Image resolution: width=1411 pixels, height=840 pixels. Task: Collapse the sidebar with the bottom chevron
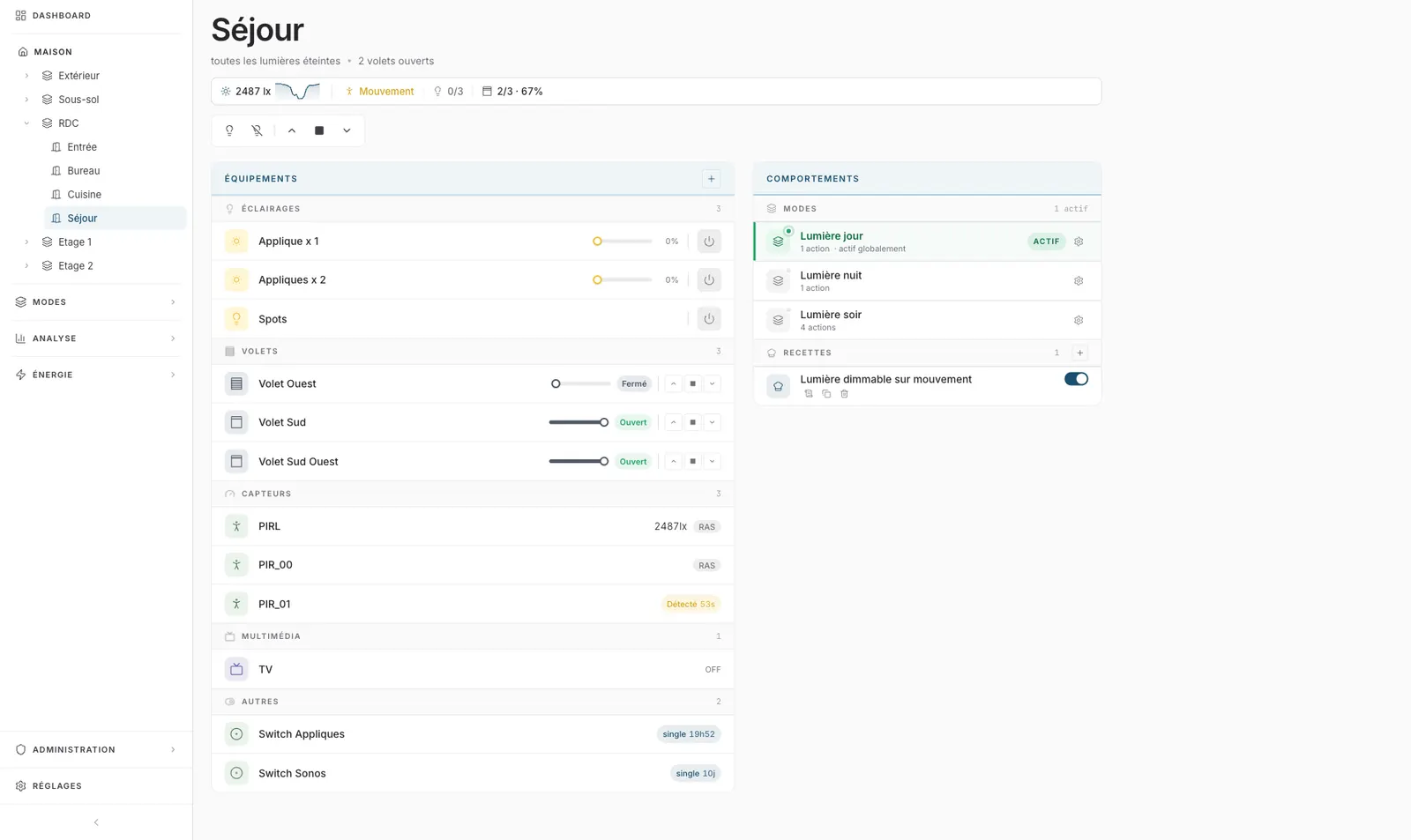[96, 822]
